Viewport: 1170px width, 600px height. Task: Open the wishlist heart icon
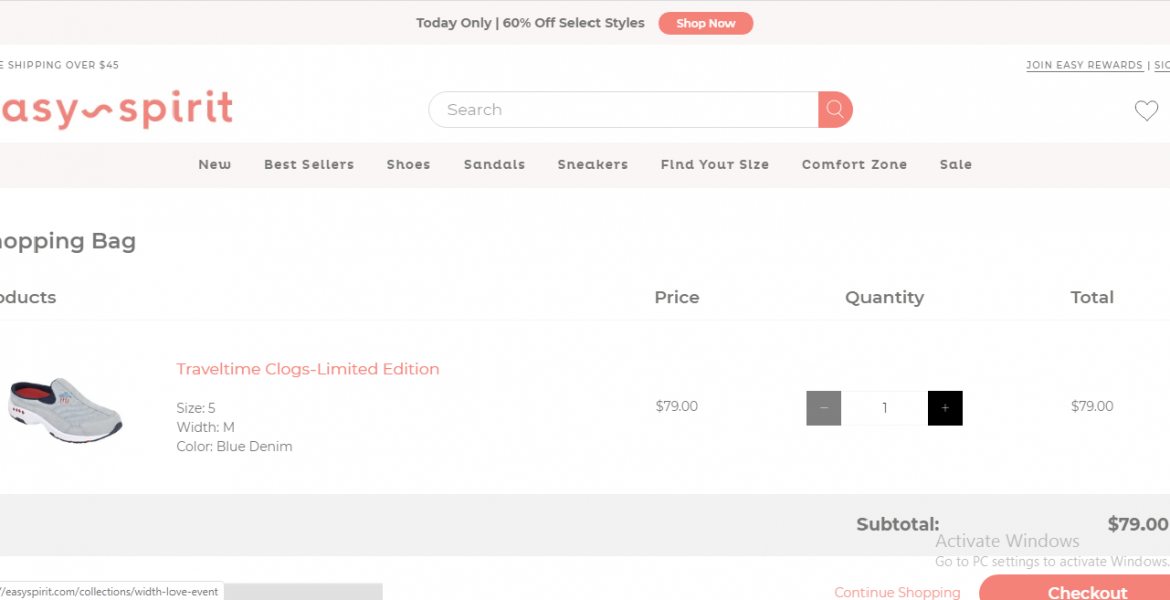pos(1146,111)
